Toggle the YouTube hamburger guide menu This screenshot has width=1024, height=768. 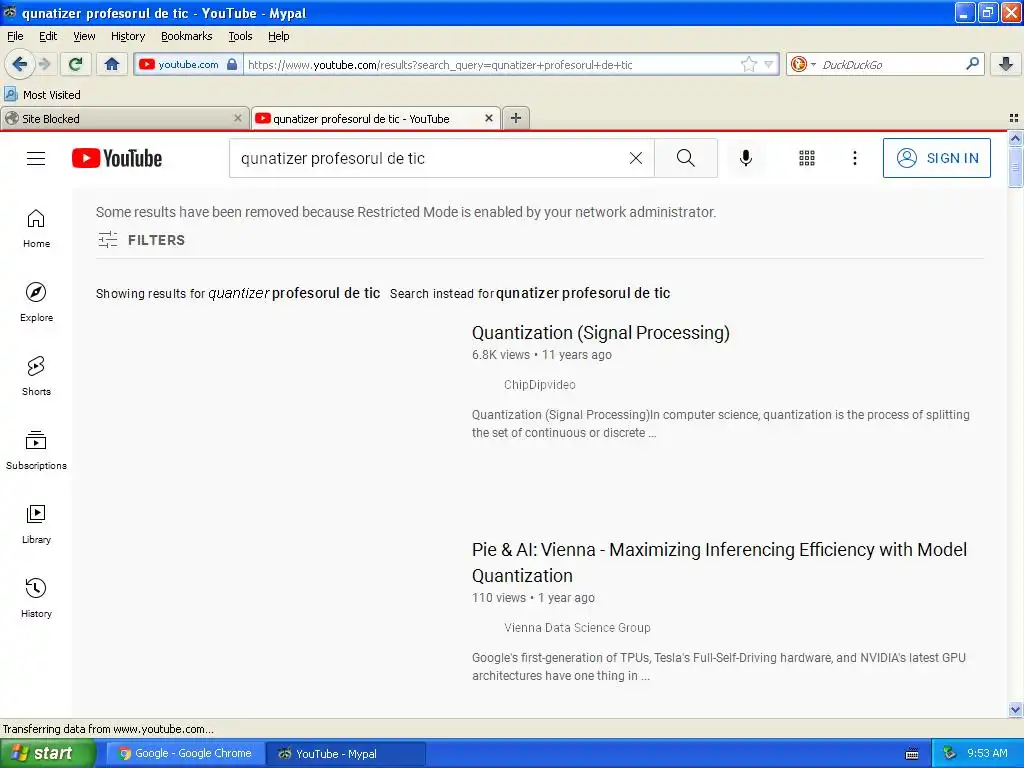[x=36, y=158]
